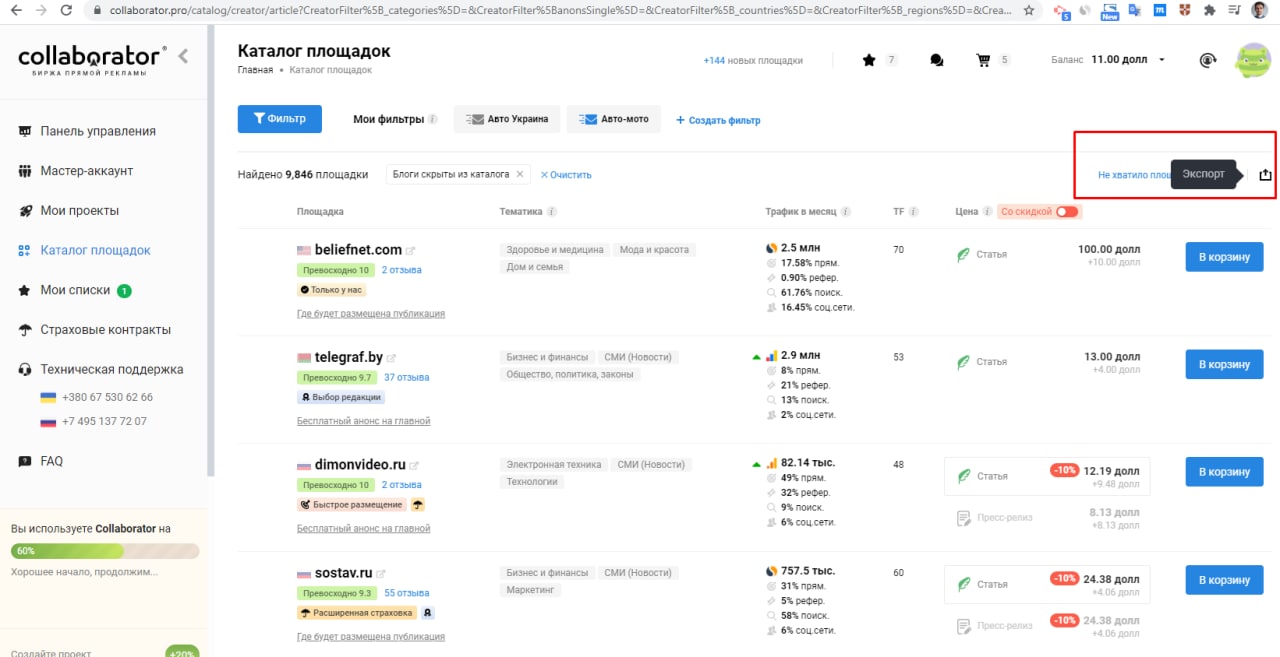Image resolution: width=1280 pixels, height=657 pixels.
Task: Click the collaborator logo
Action: tap(90, 58)
